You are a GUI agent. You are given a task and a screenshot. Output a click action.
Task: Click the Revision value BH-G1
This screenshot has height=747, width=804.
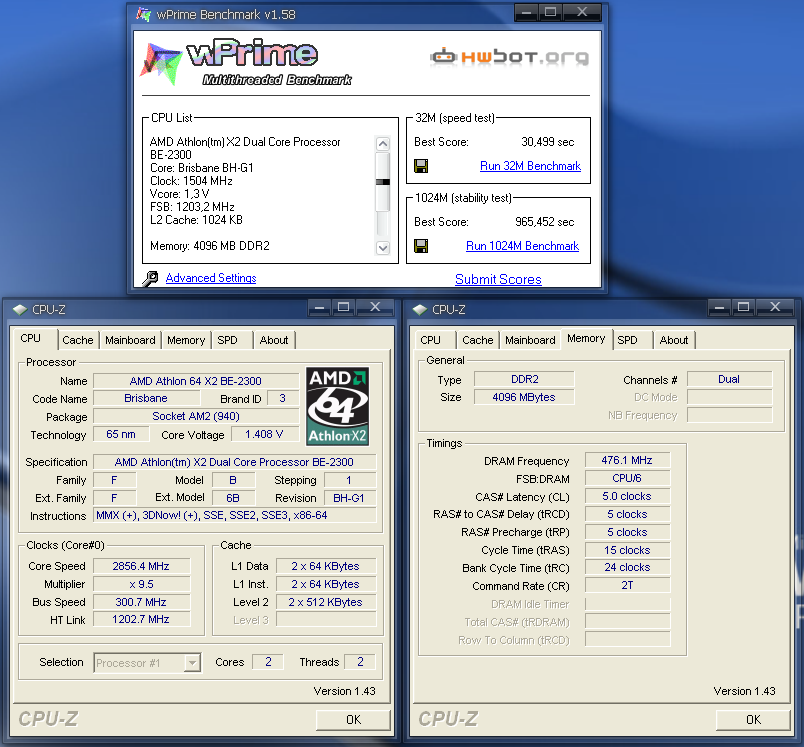(349, 498)
